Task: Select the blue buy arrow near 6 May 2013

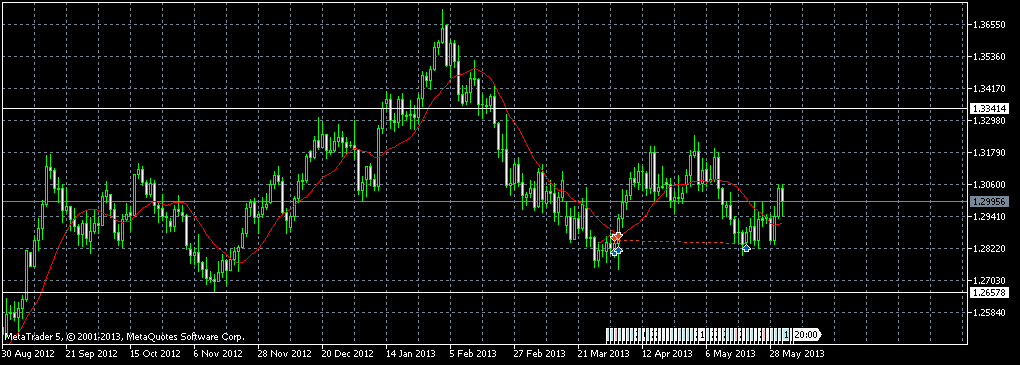Action: tap(747, 248)
